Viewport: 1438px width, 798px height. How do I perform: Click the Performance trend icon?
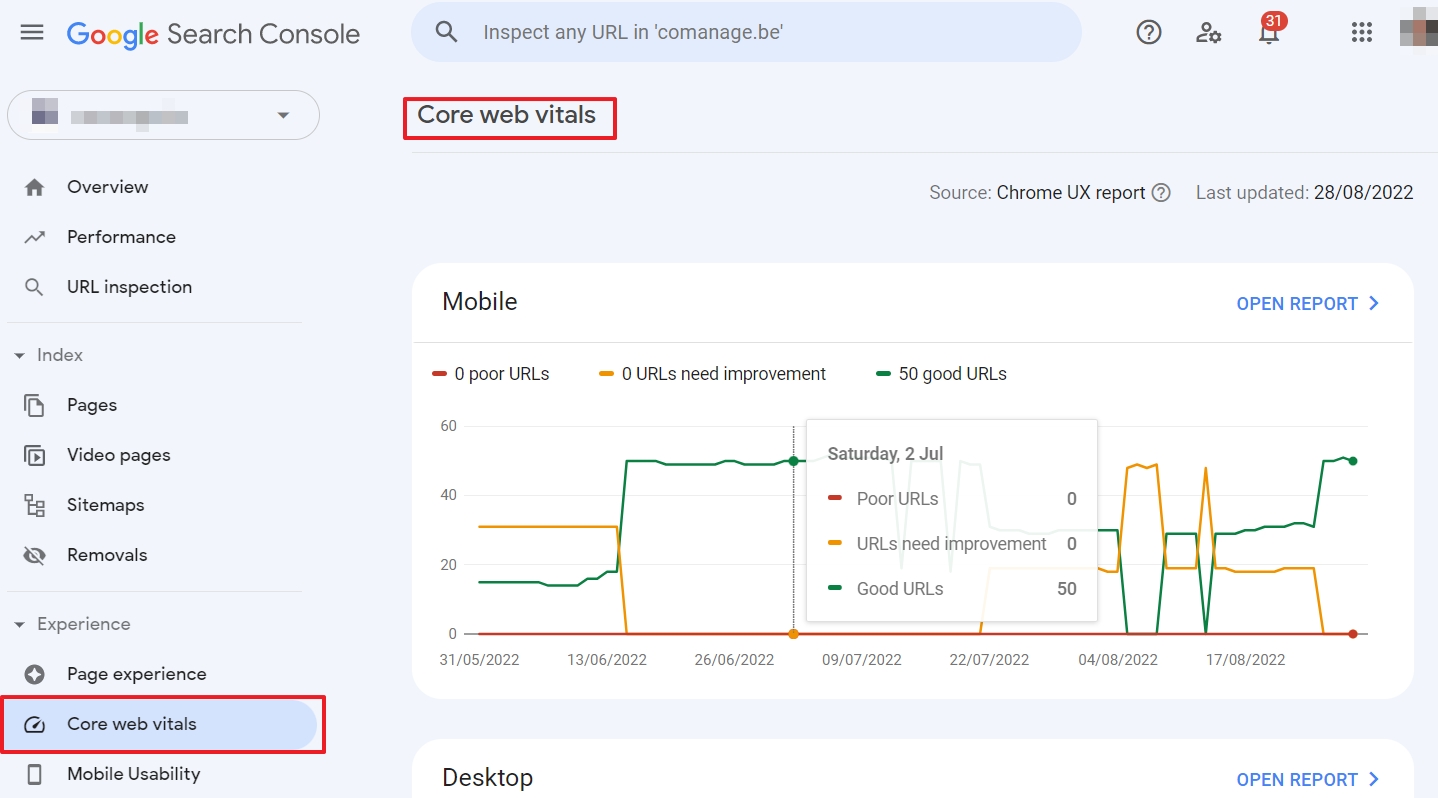[x=34, y=237]
